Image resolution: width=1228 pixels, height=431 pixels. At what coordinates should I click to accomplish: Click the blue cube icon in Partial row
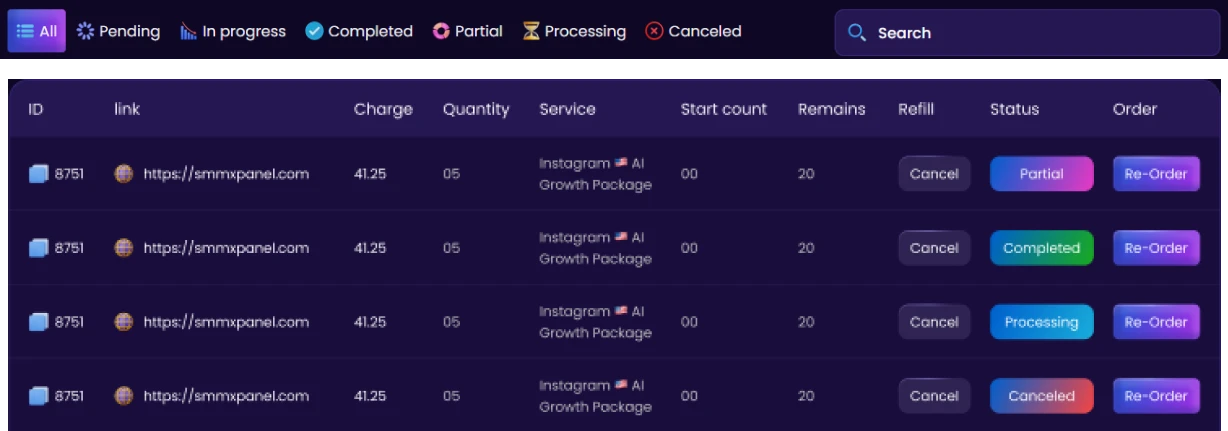[38, 174]
